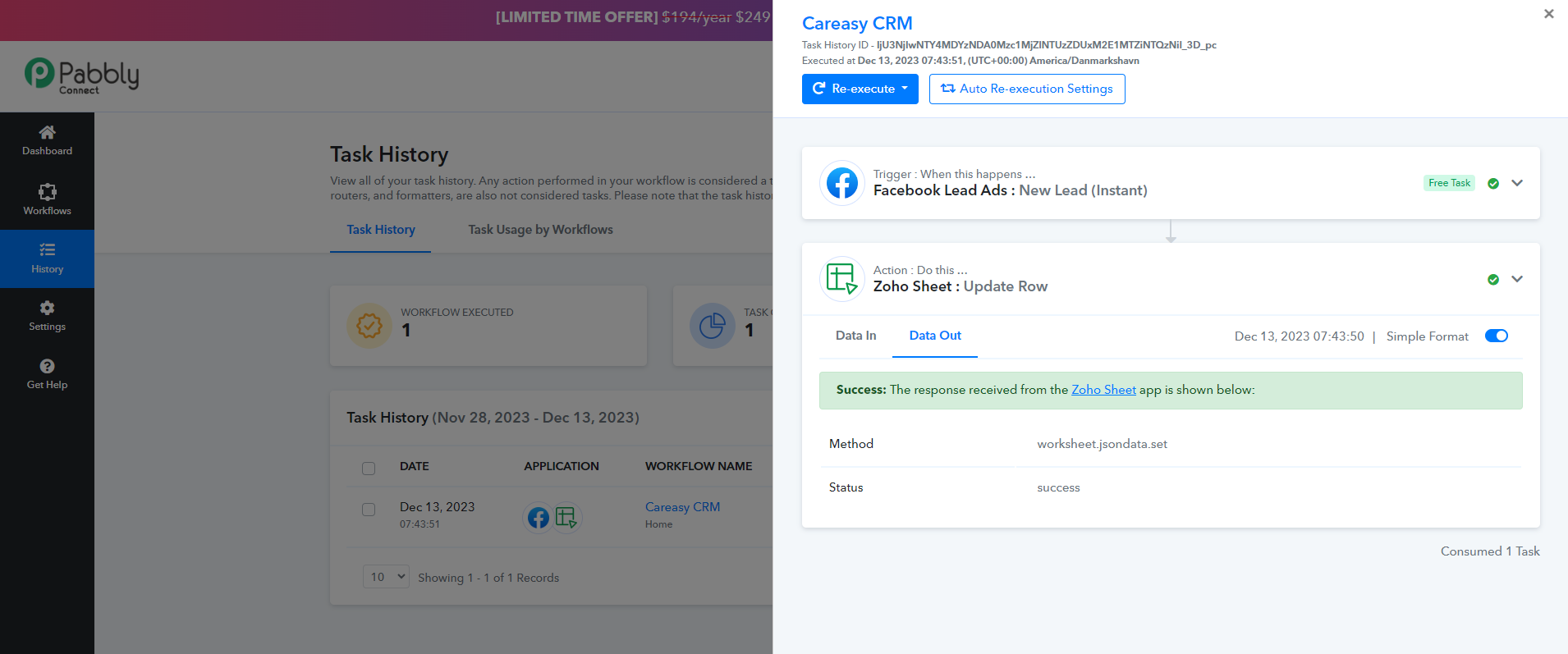Toggle the Simple Format switch

pyautogui.click(x=1497, y=336)
